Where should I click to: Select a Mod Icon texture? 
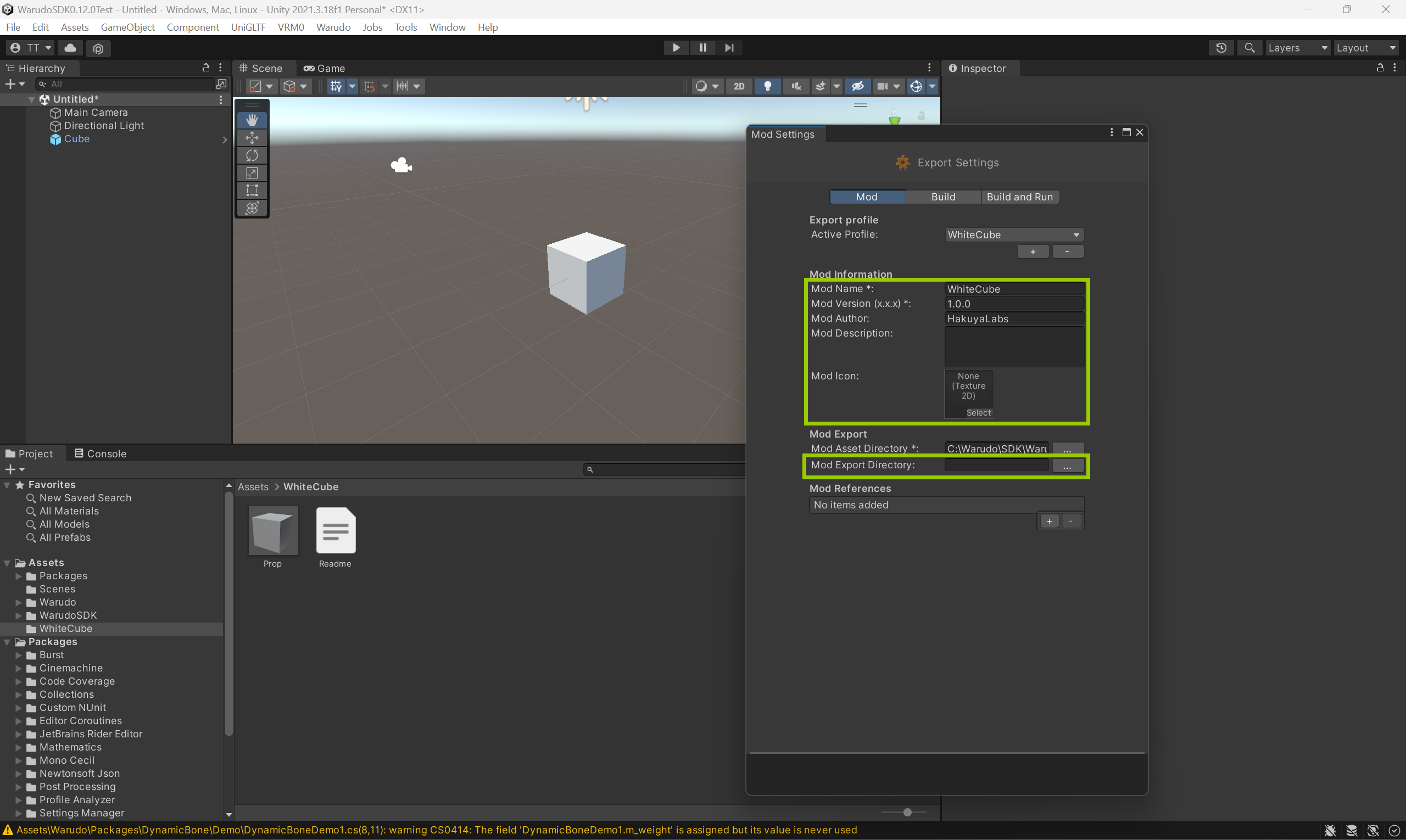[978, 413]
